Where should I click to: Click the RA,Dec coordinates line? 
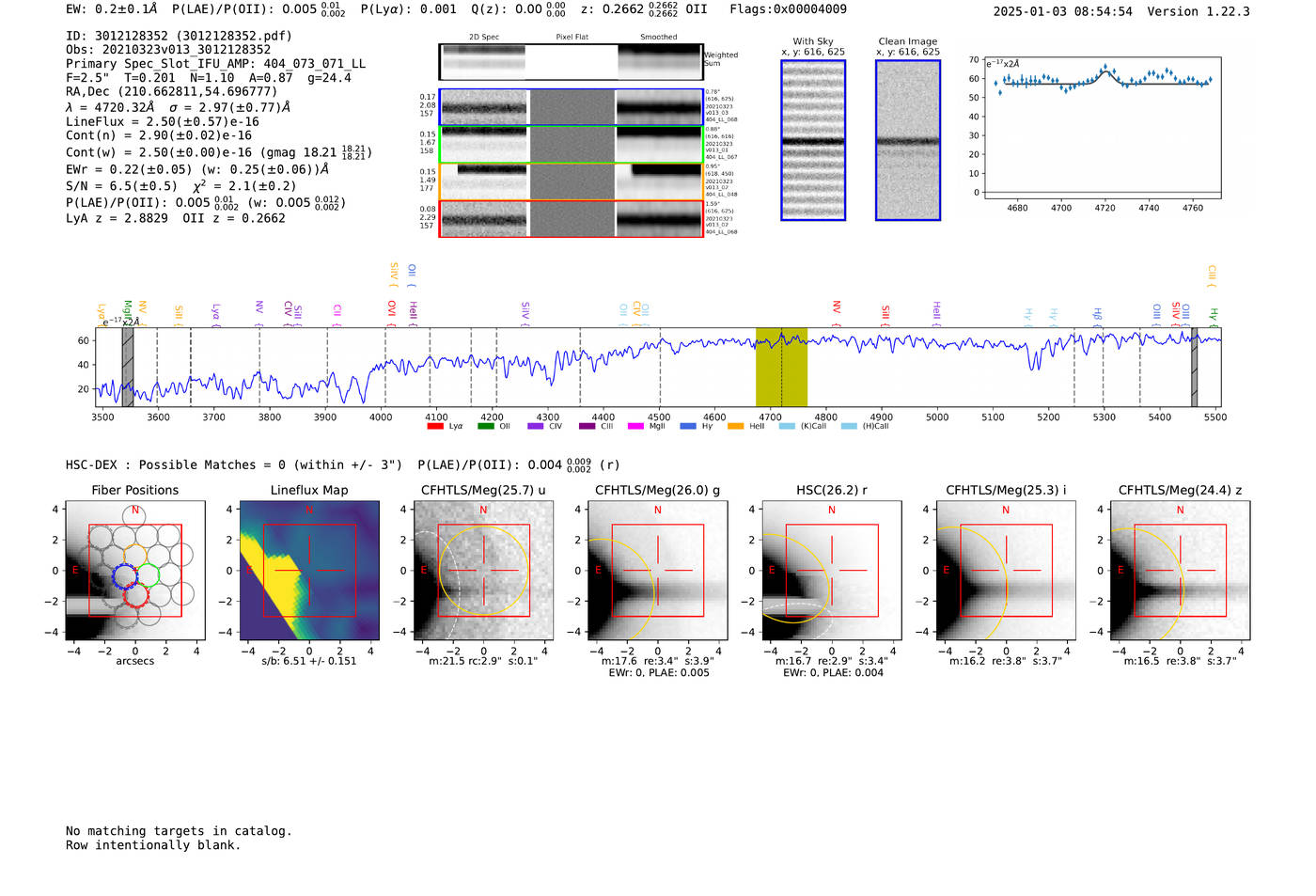172,92
